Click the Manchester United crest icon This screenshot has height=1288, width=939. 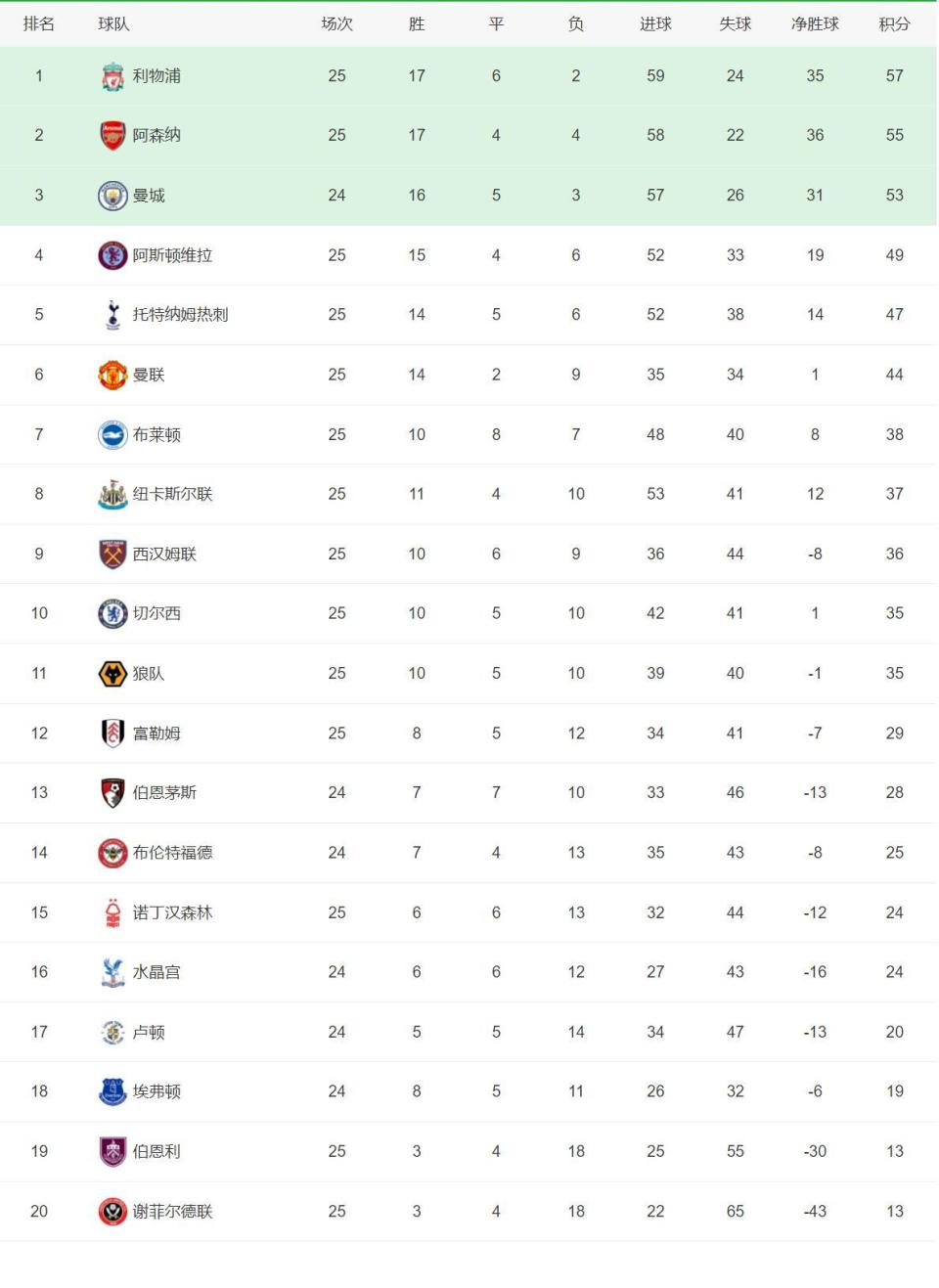113,375
